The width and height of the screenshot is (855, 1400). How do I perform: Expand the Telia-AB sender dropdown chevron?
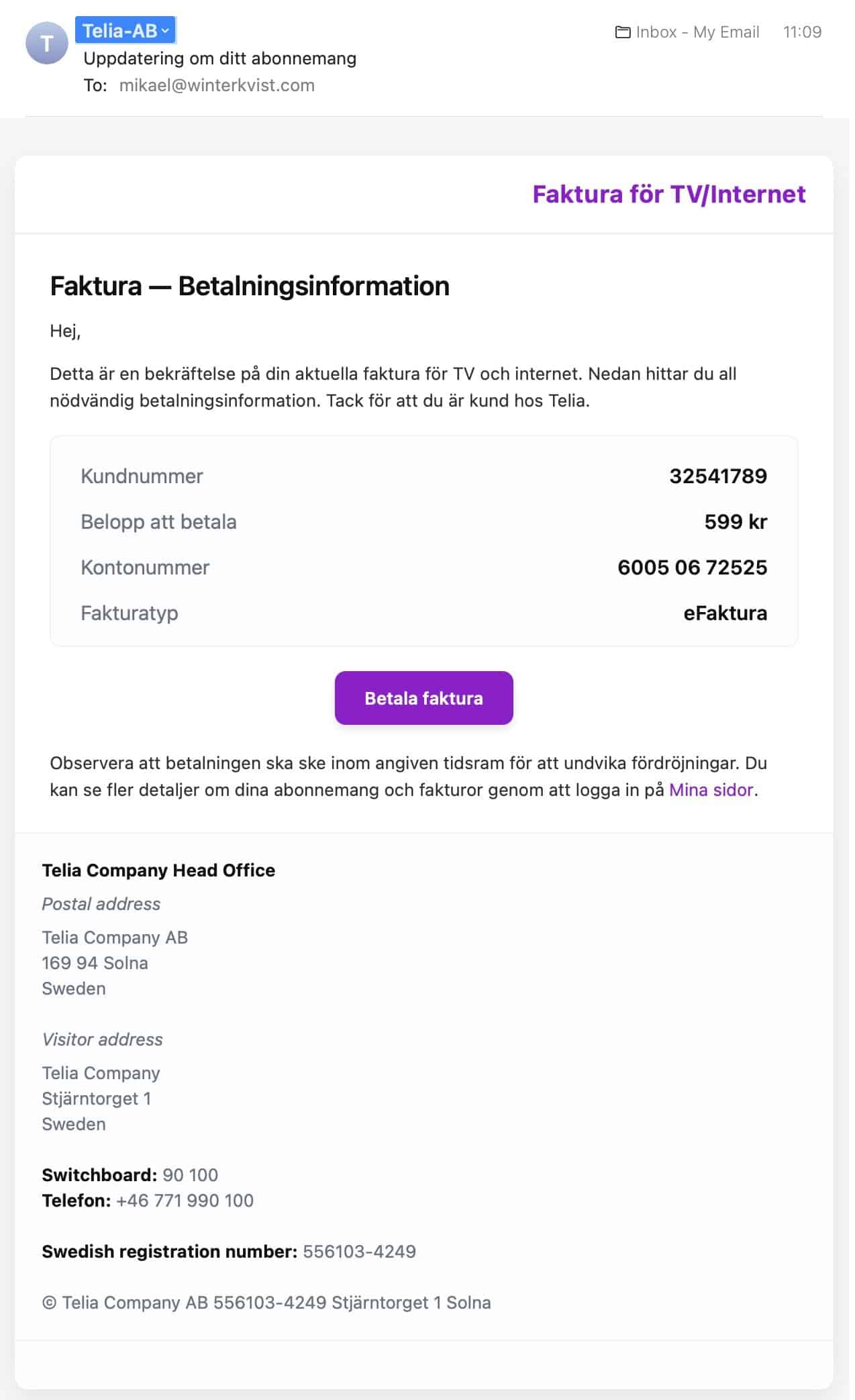click(x=166, y=31)
